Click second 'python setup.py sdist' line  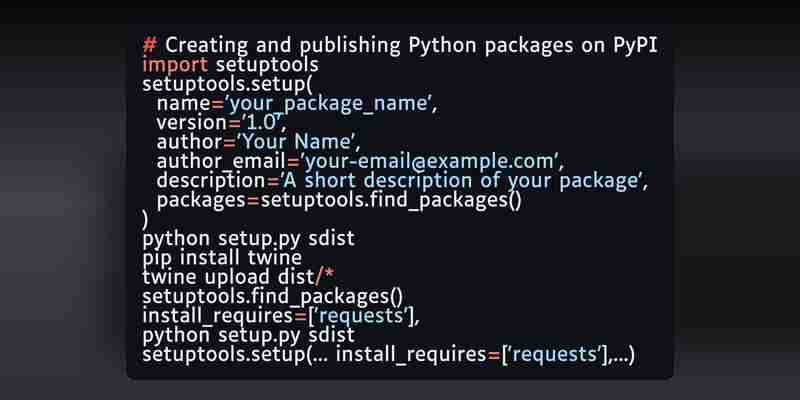[248, 335]
